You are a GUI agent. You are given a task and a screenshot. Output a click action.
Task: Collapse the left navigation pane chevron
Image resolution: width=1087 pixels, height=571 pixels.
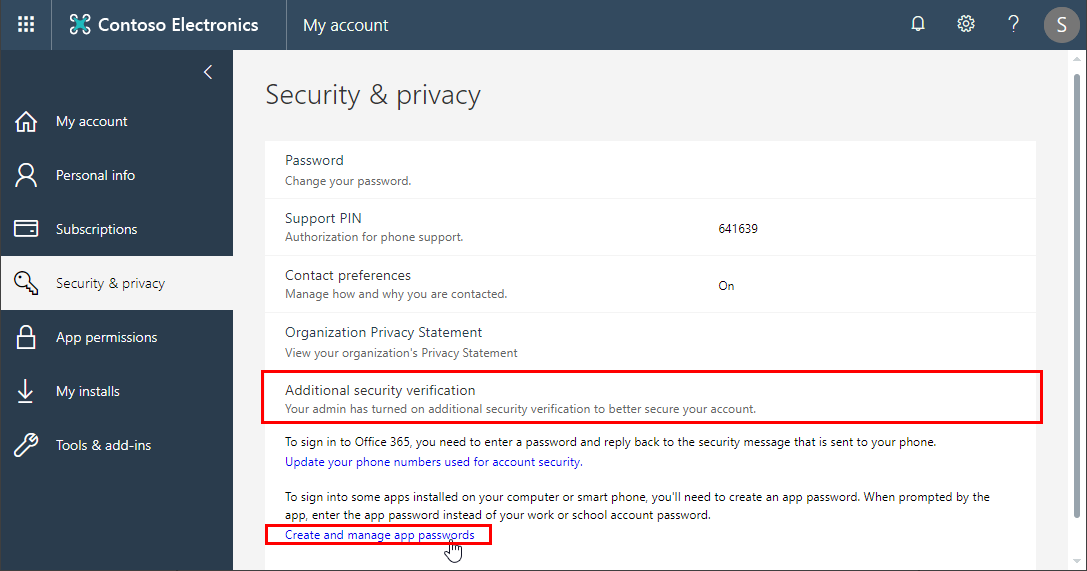208,72
